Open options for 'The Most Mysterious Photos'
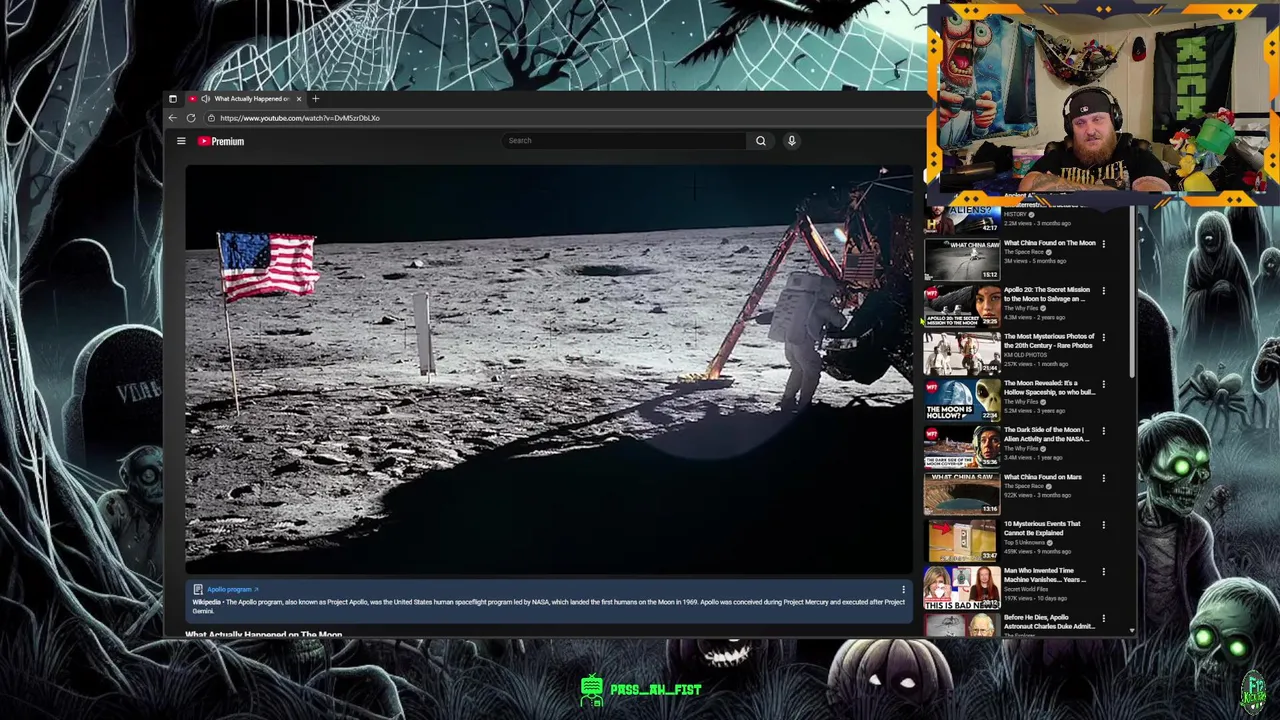 pyautogui.click(x=1103, y=338)
